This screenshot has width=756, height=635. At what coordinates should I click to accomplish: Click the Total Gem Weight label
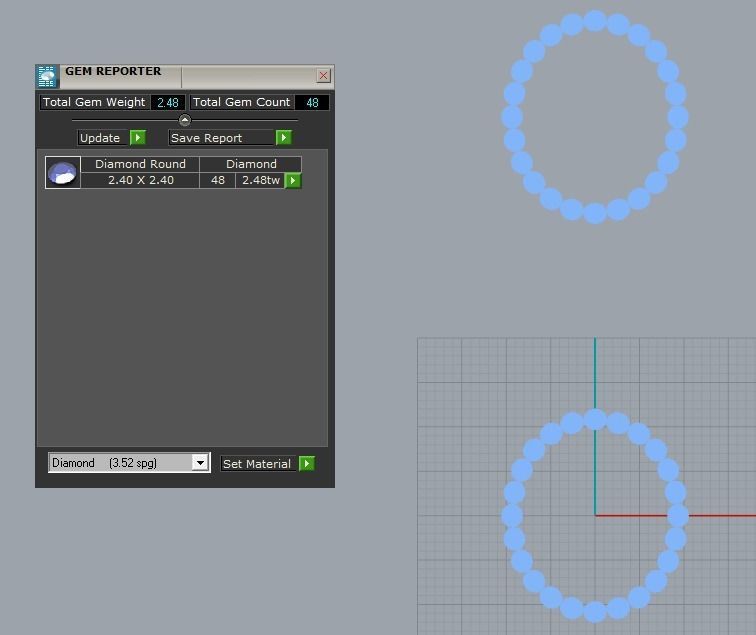pyautogui.click(x=94, y=102)
